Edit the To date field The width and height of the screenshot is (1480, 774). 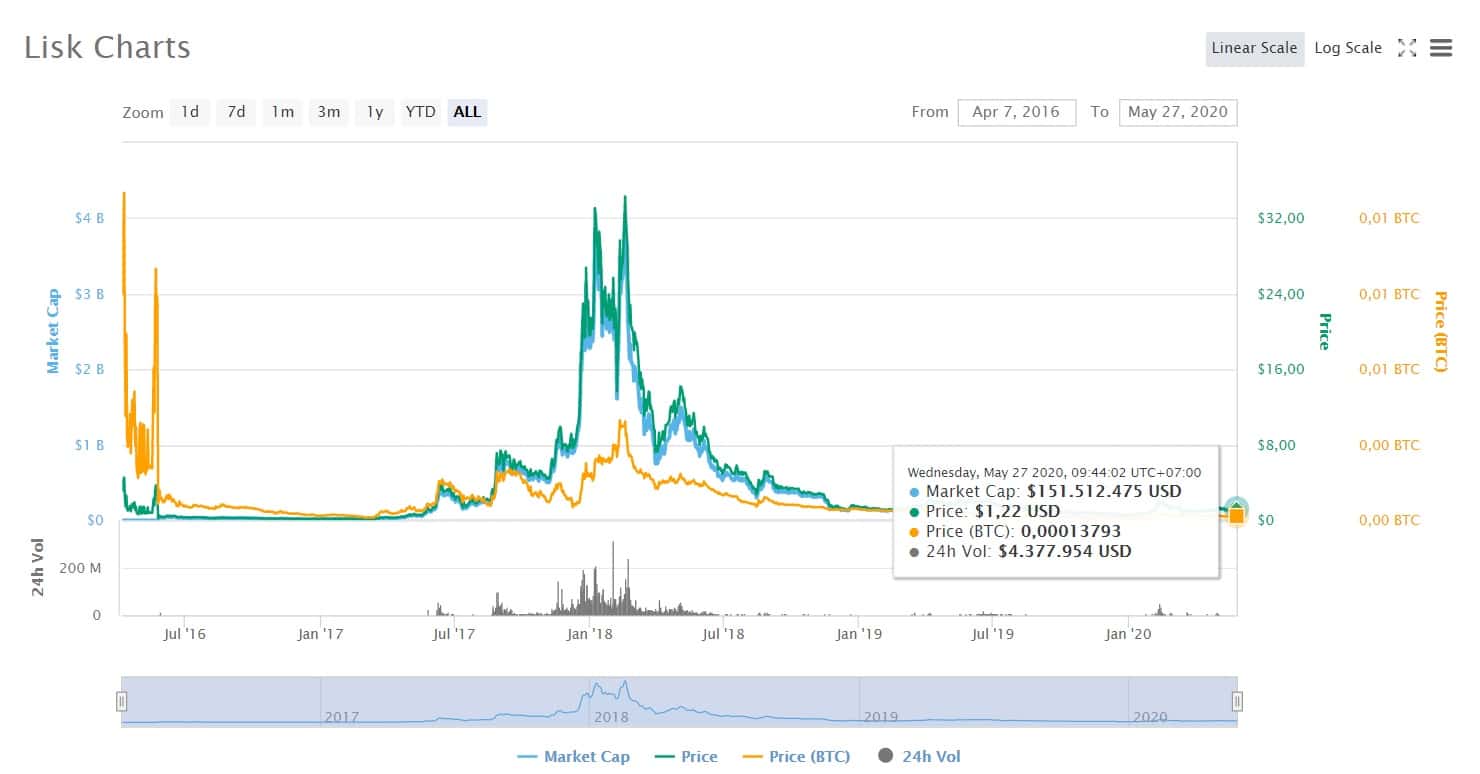[1178, 112]
